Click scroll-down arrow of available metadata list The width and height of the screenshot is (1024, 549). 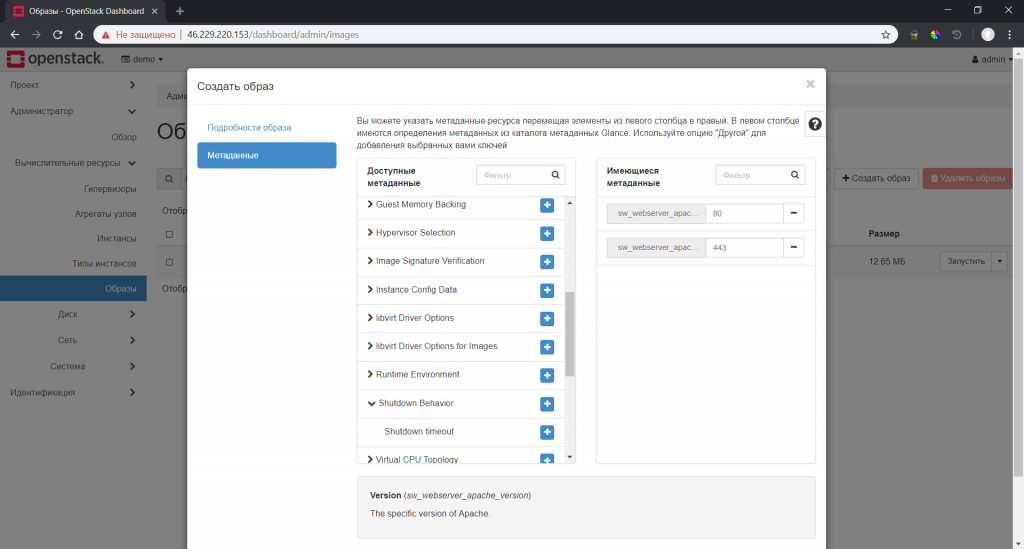[569, 457]
